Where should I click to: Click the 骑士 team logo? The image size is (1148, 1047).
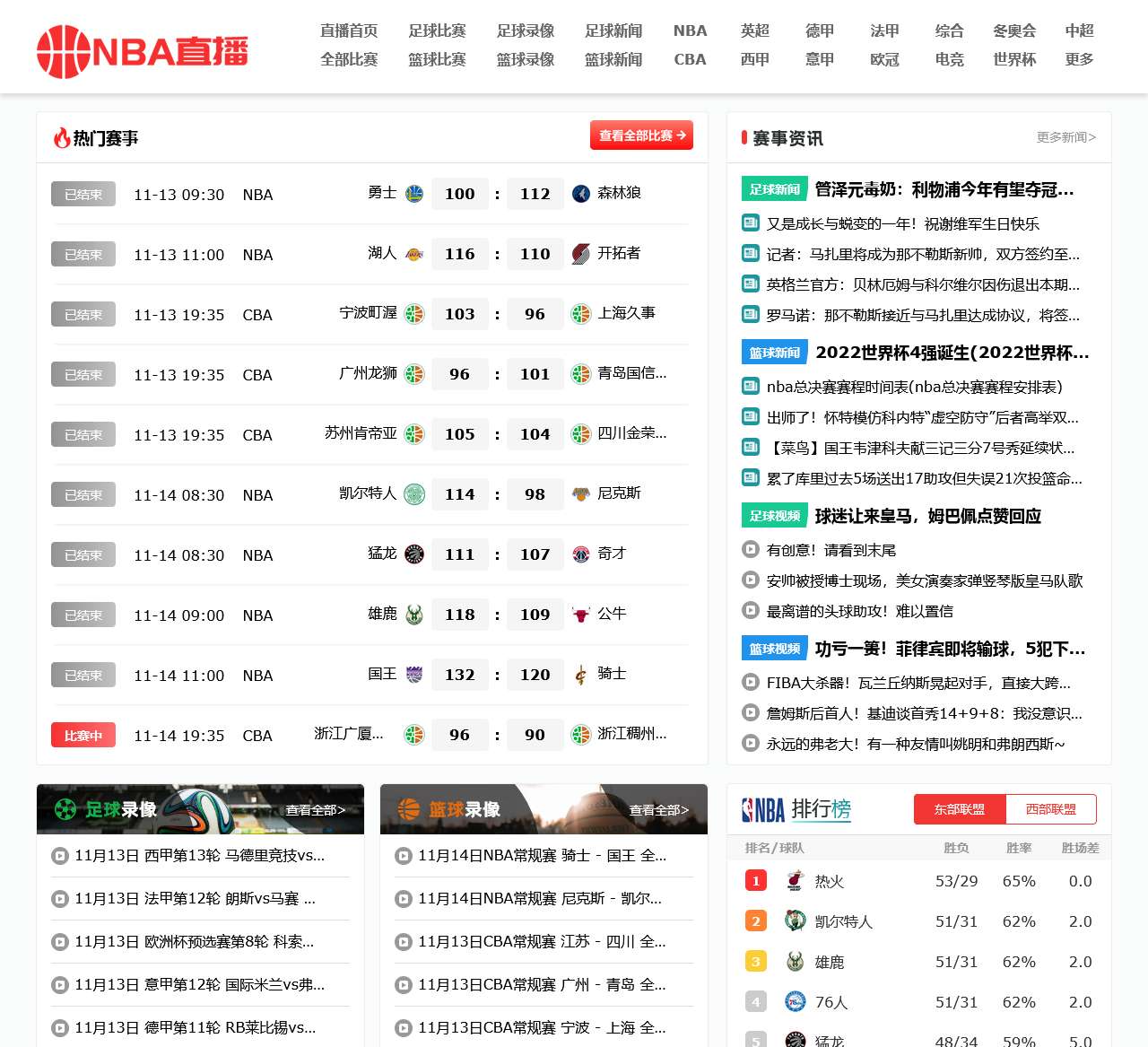(x=581, y=674)
